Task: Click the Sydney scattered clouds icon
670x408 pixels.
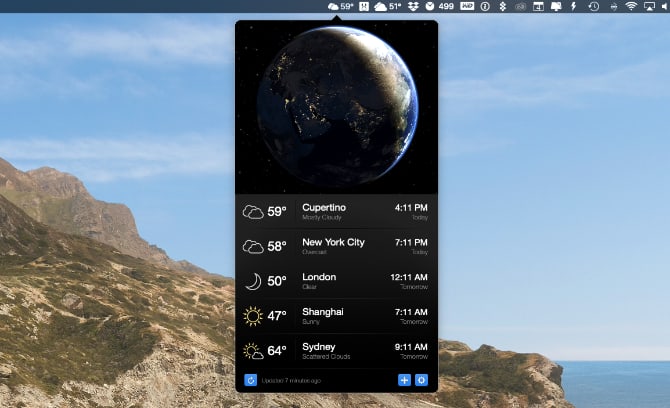Action: 253,351
